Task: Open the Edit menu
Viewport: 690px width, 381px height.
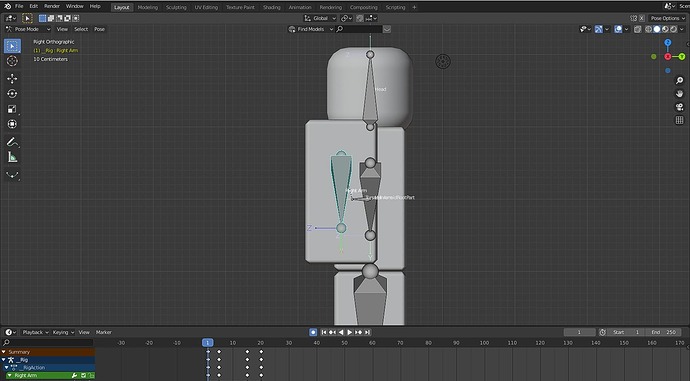Action: (x=33, y=6)
